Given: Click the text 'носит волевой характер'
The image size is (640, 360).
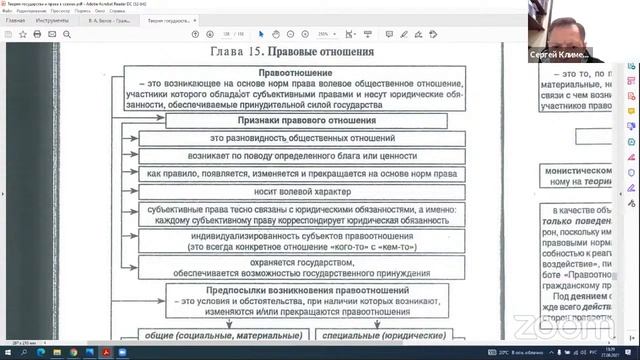Looking at the screenshot, I should click(x=302, y=191).
